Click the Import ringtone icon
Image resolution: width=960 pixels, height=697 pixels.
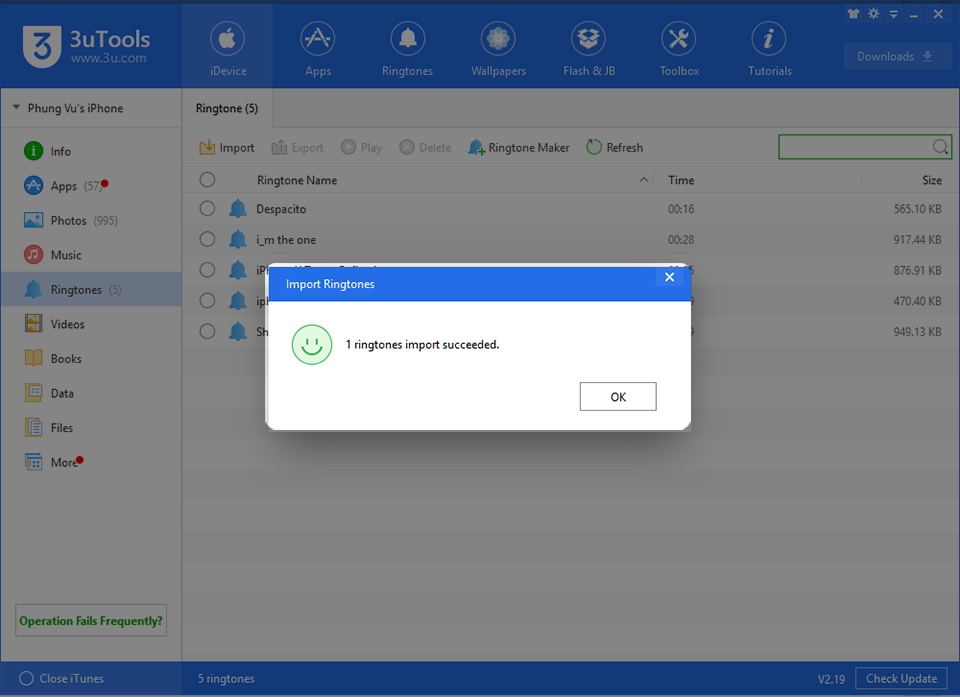[x=208, y=148]
